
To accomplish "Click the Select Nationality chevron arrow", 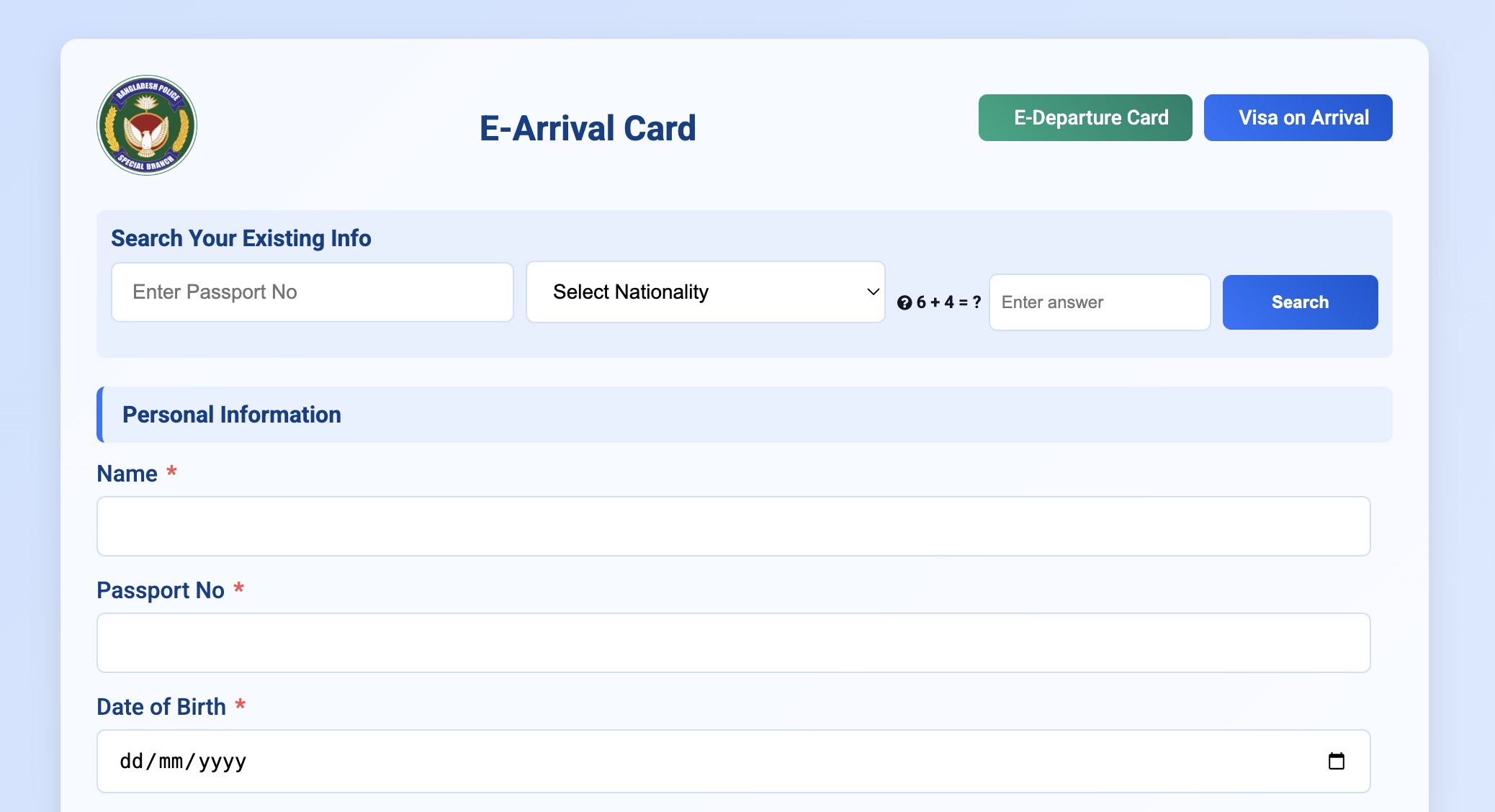I will coord(873,292).
